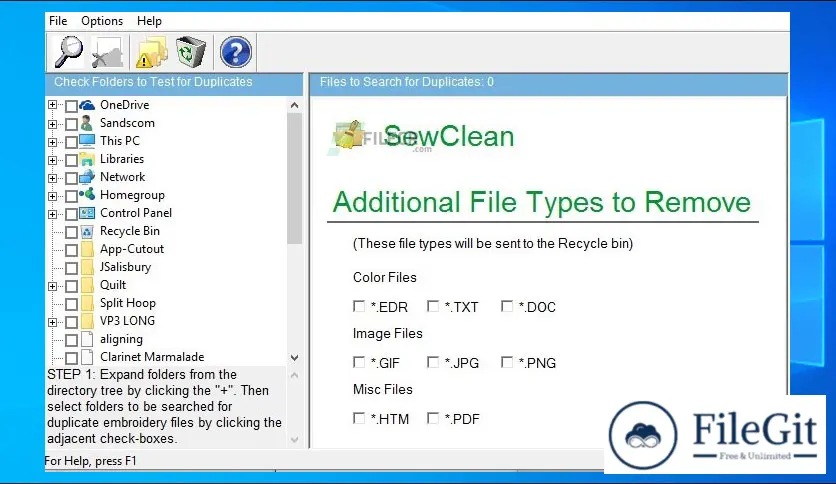Check the OneDrive folder checkbox

[x=71, y=106]
